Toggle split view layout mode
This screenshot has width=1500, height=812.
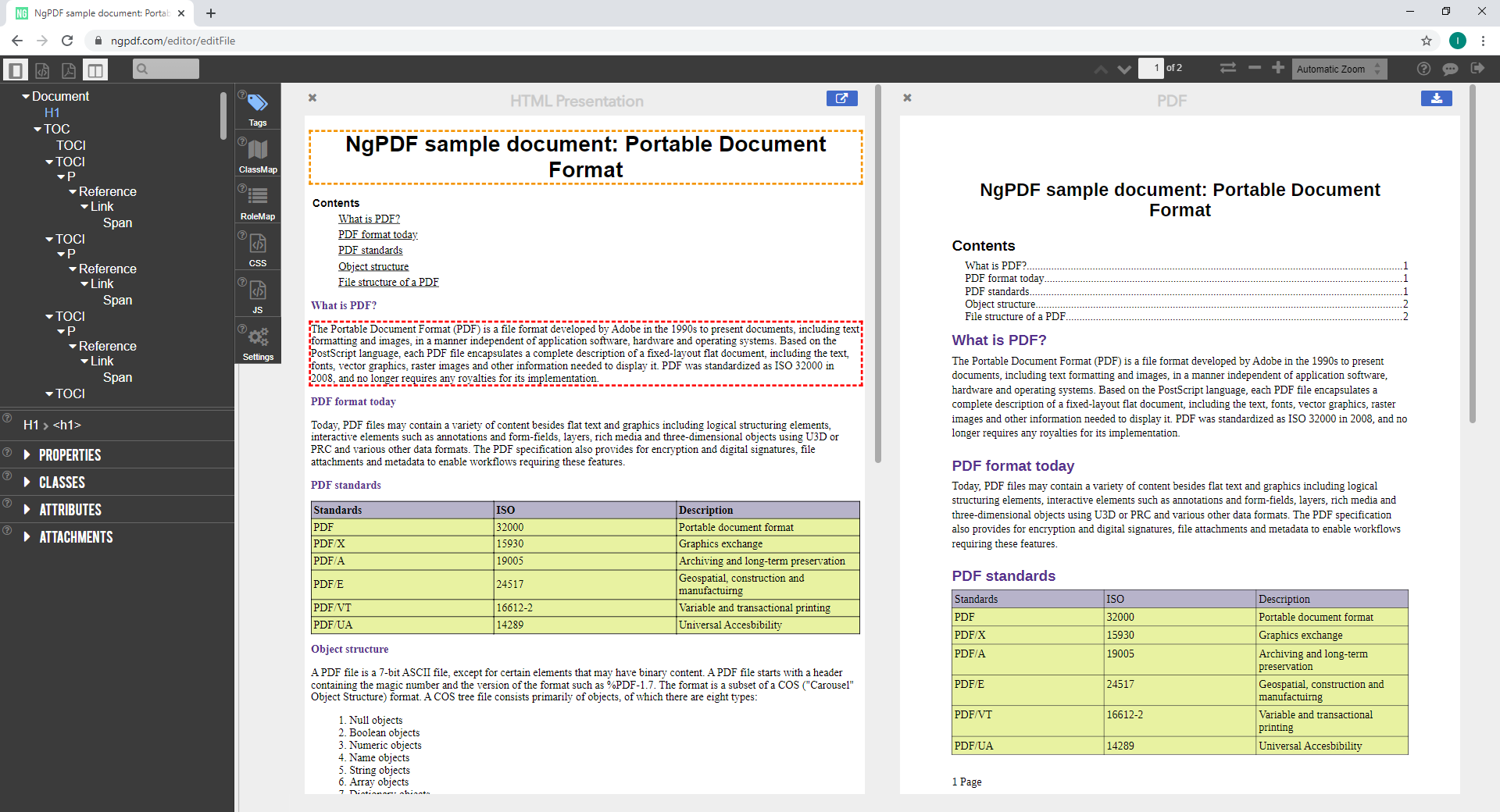pyautogui.click(x=95, y=69)
